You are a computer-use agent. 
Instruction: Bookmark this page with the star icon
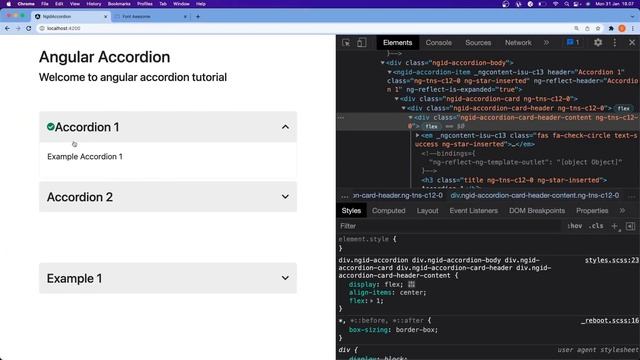pyautogui.click(x=598, y=28)
